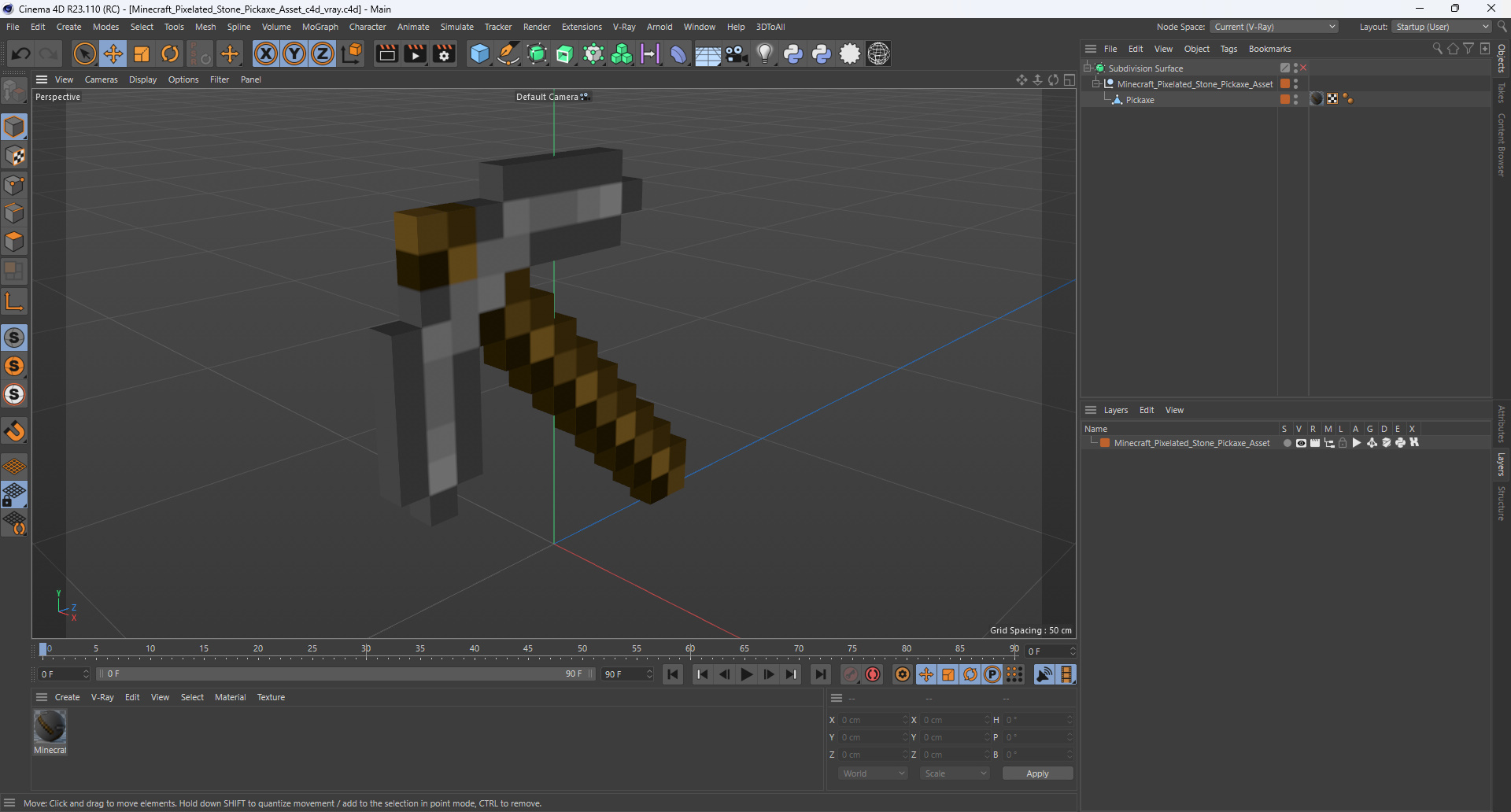Select the Minecraft material thumbnail
The image size is (1511, 812).
pyautogui.click(x=50, y=727)
